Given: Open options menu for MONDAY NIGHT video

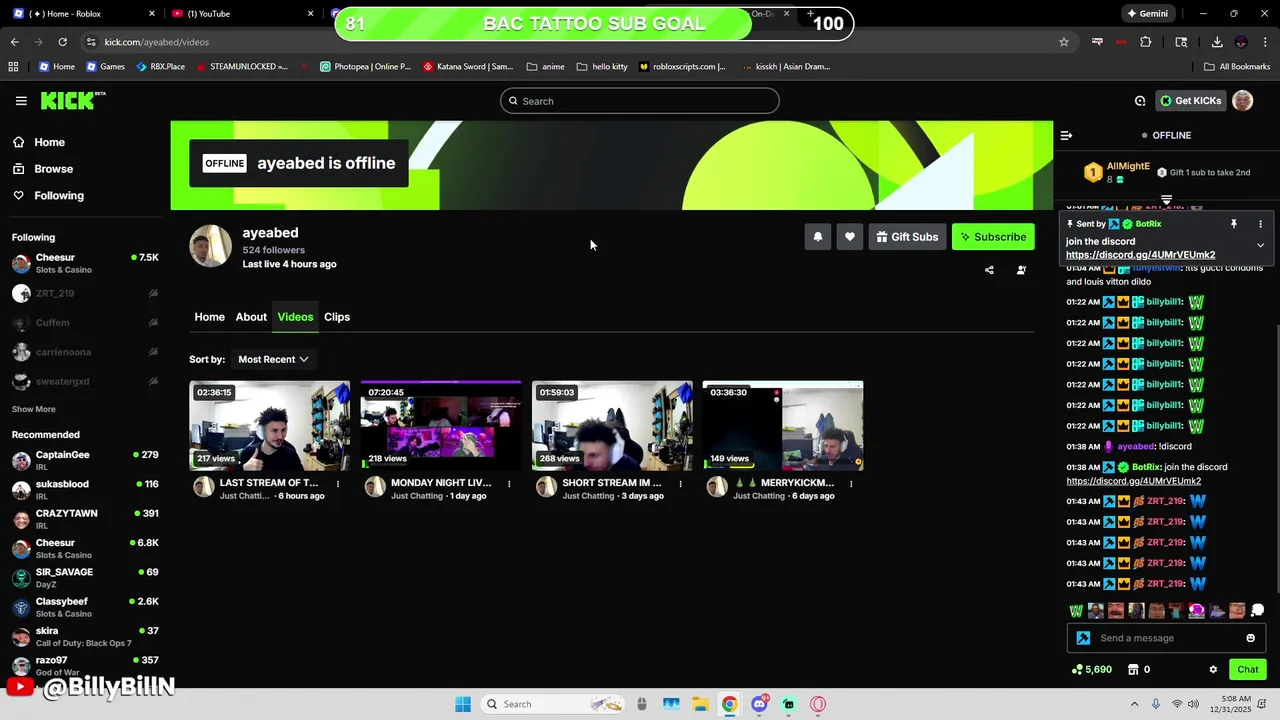Looking at the screenshot, I should (509, 484).
